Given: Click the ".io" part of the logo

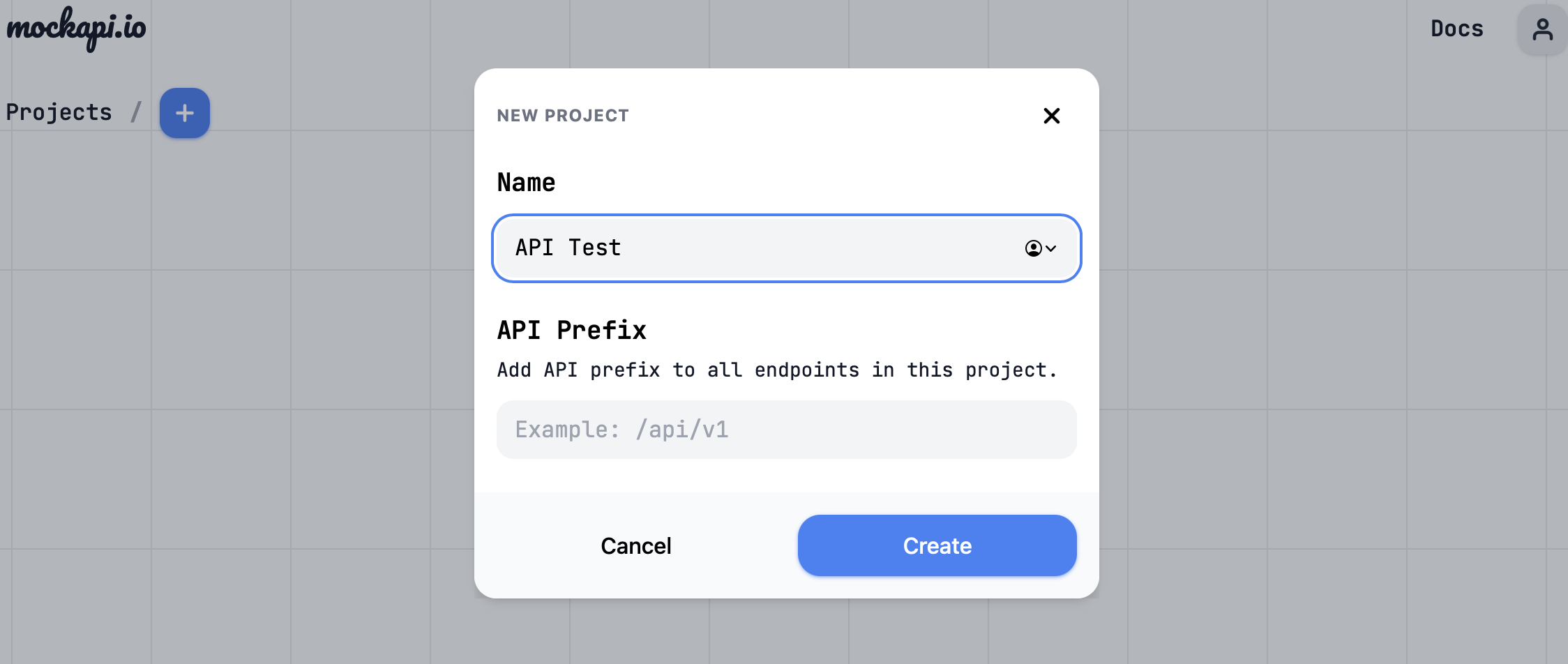Looking at the screenshot, I should (x=131, y=27).
